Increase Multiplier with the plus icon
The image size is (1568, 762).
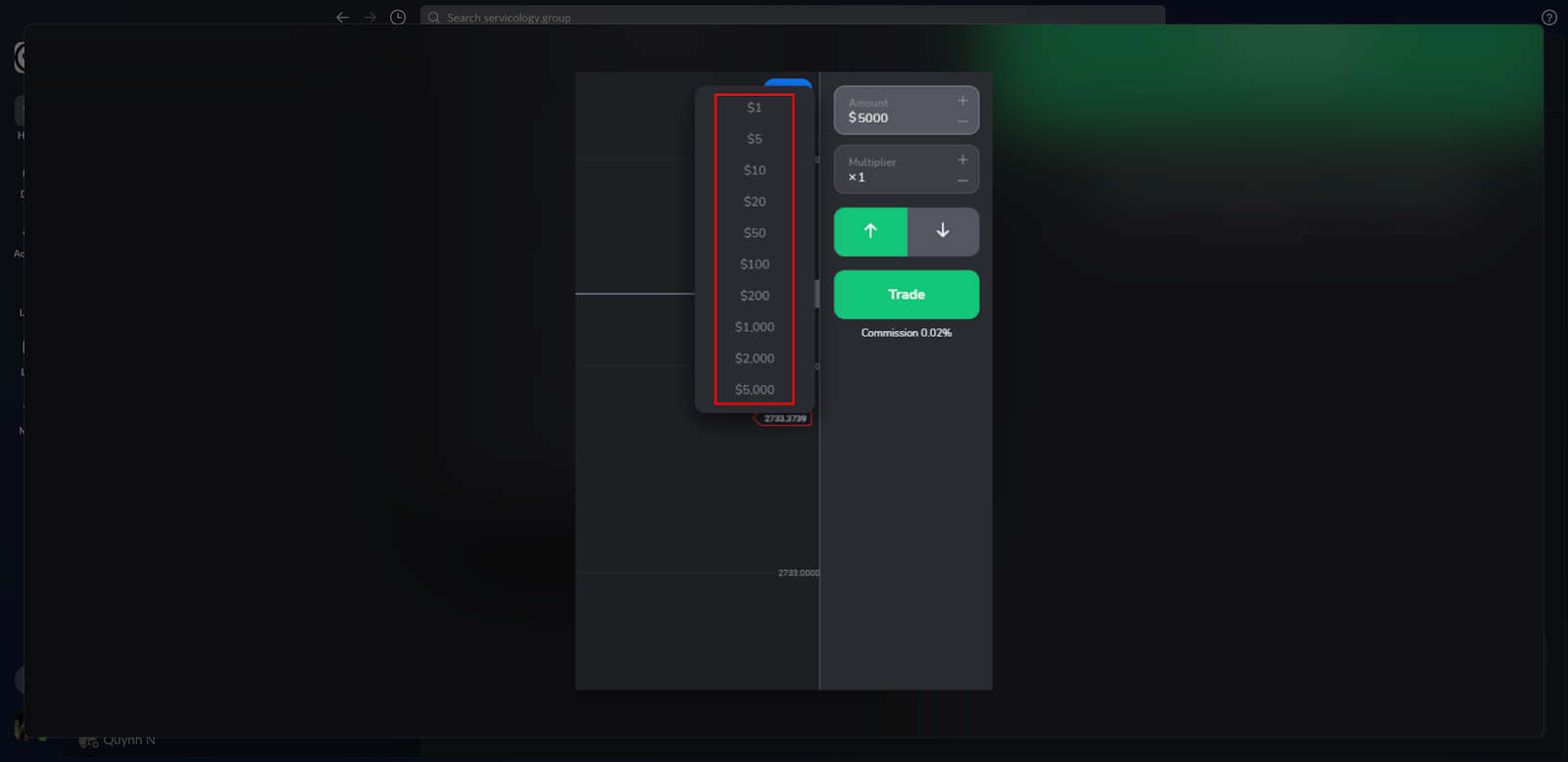(962, 160)
